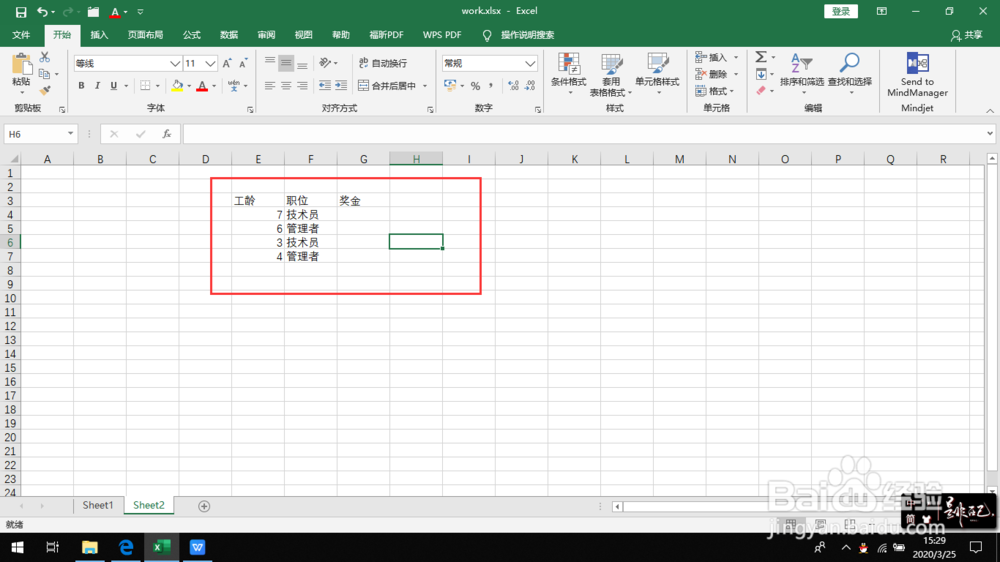The image size is (1000, 562).
Task: Open the Format (格式) cells dropdown
Action: (714, 91)
